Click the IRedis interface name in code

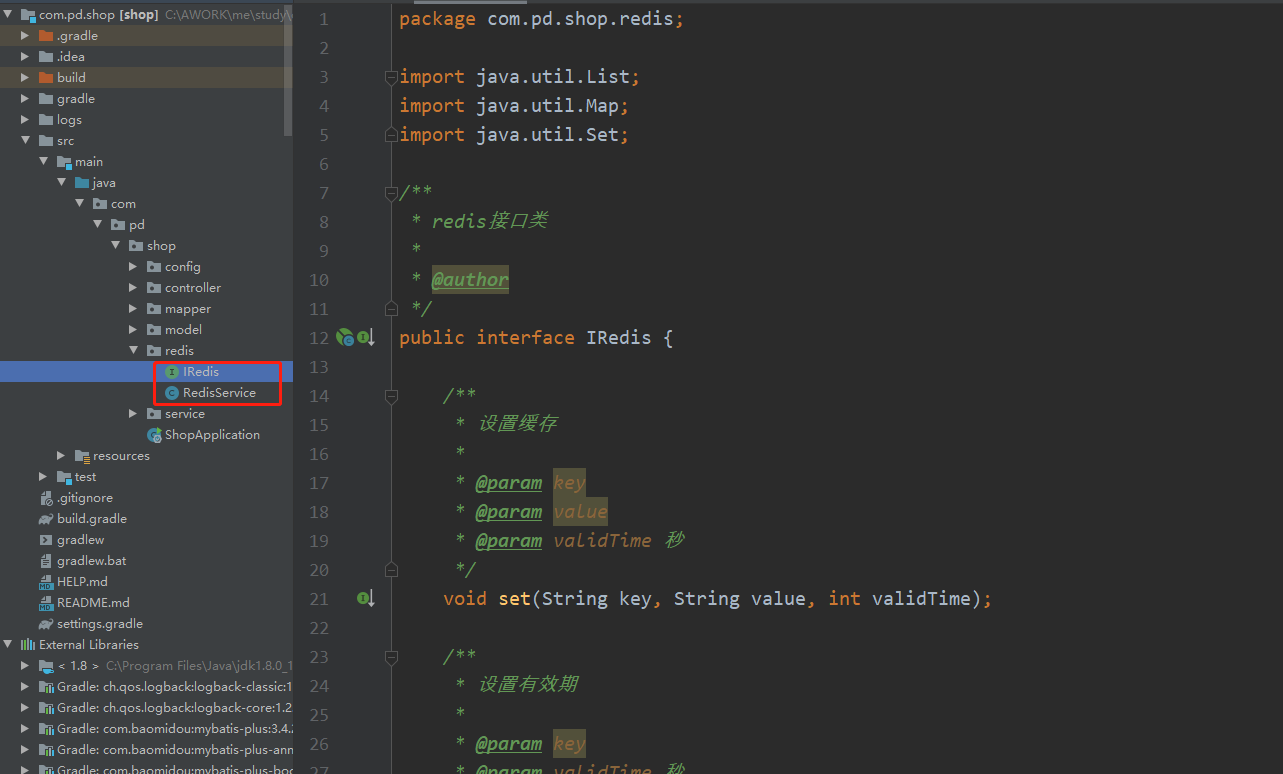pyautogui.click(x=618, y=338)
